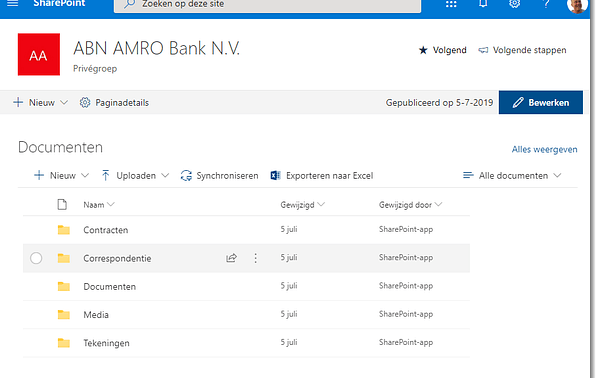Open the Media folder name
The width and height of the screenshot is (600, 378).
pyautogui.click(x=96, y=314)
